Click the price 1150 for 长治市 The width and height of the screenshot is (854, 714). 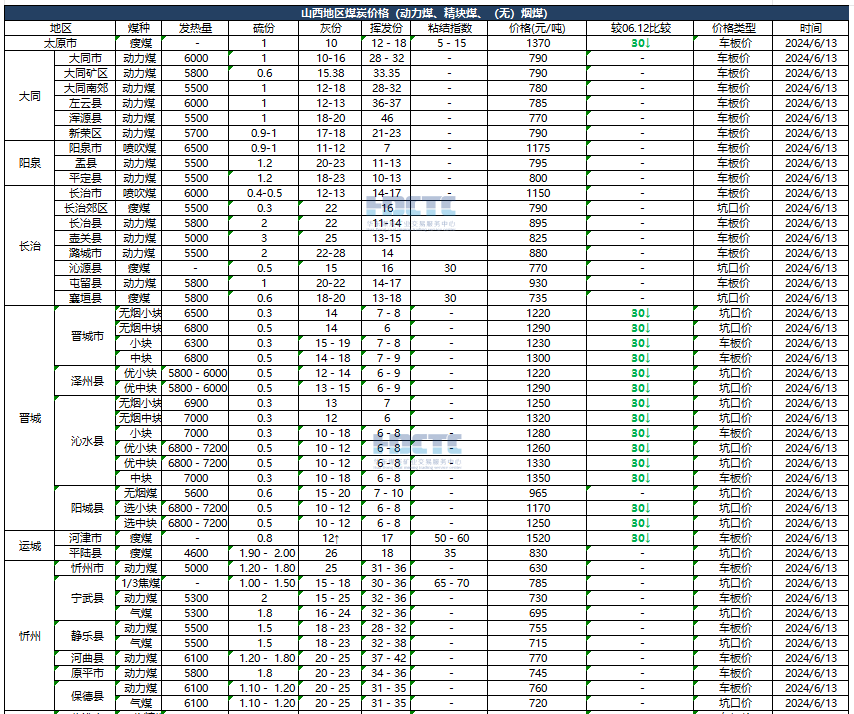538,193
